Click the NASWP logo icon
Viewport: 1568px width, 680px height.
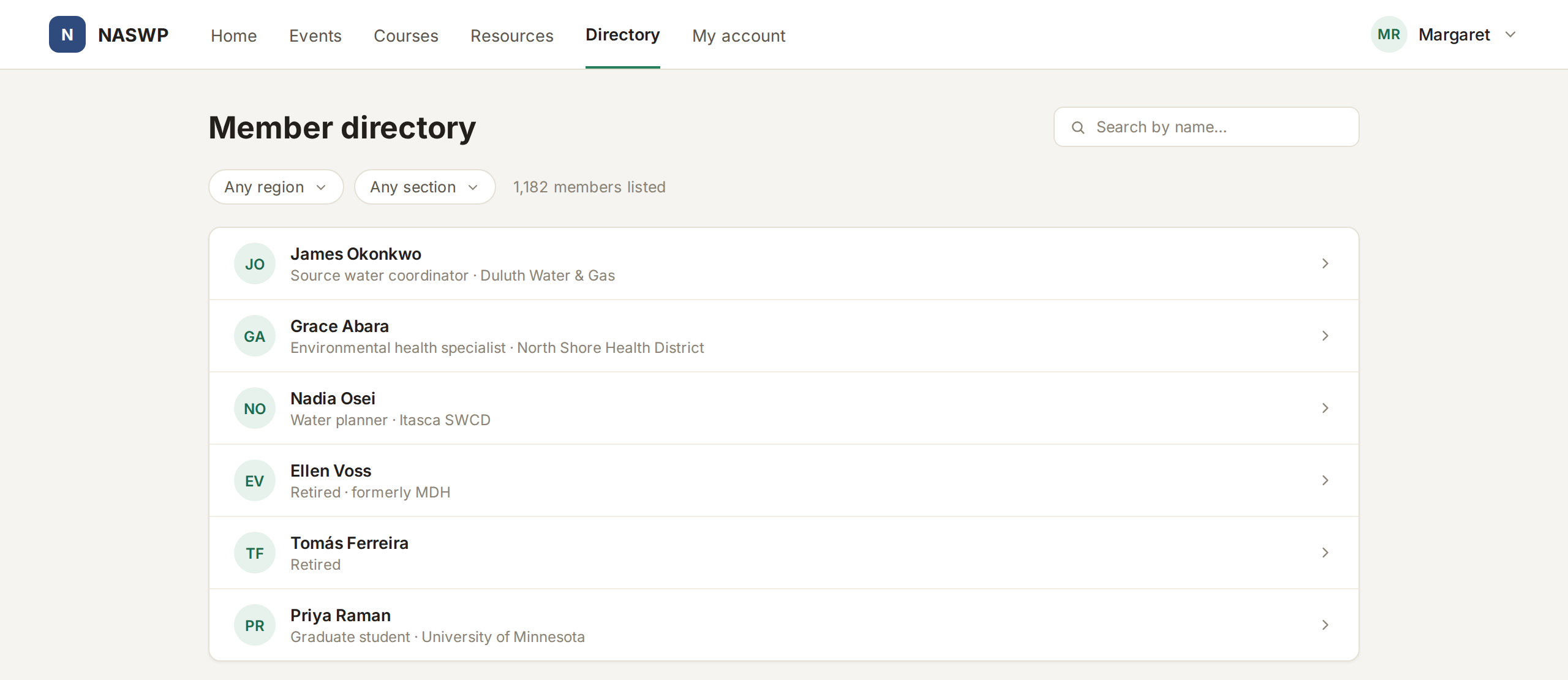pyautogui.click(x=67, y=34)
